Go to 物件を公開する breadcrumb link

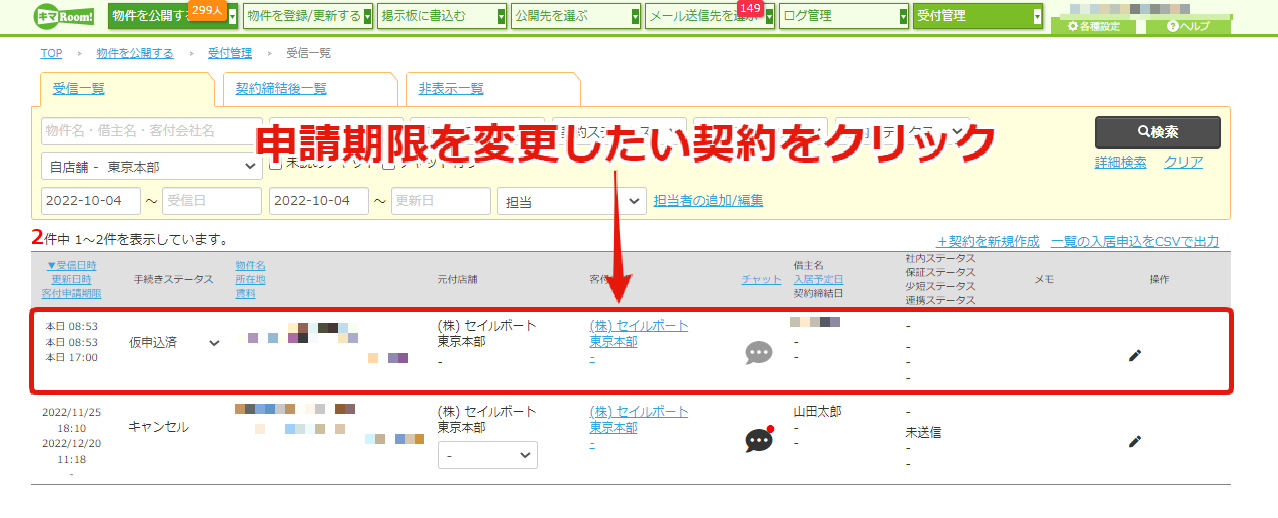134,53
